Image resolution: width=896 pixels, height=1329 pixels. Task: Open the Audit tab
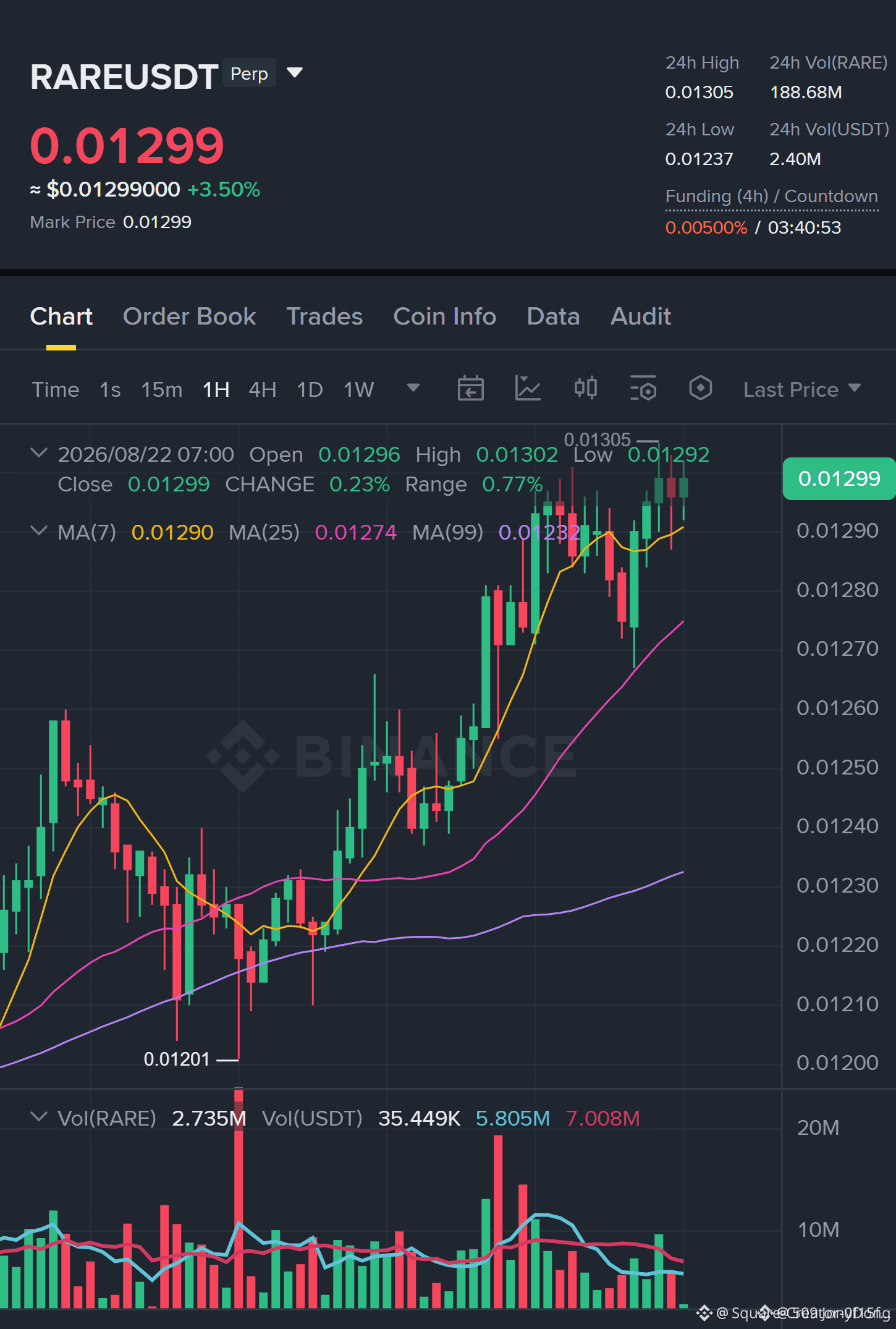point(641,316)
